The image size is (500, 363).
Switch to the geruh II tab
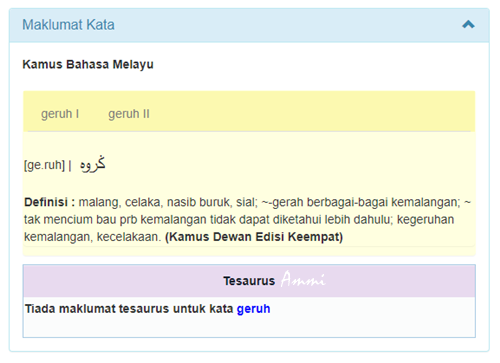coord(129,114)
